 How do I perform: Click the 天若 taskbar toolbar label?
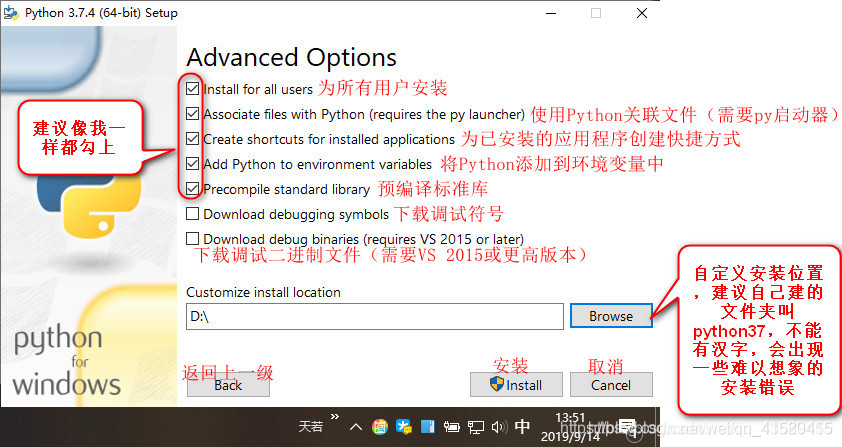coord(311,427)
